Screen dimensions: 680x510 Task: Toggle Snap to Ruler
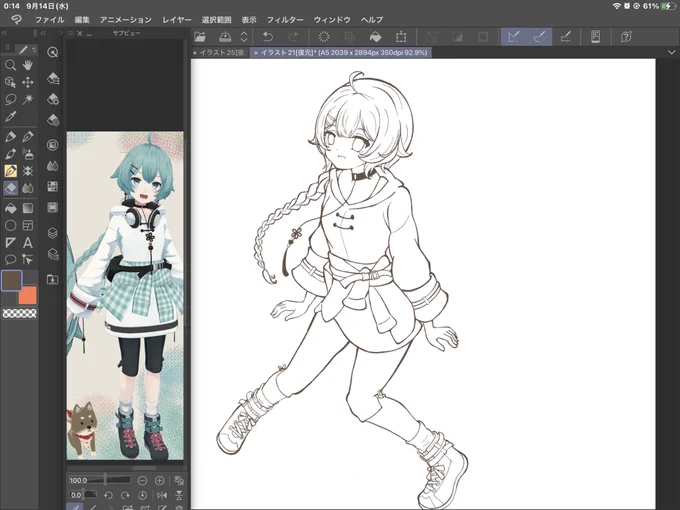click(x=513, y=37)
